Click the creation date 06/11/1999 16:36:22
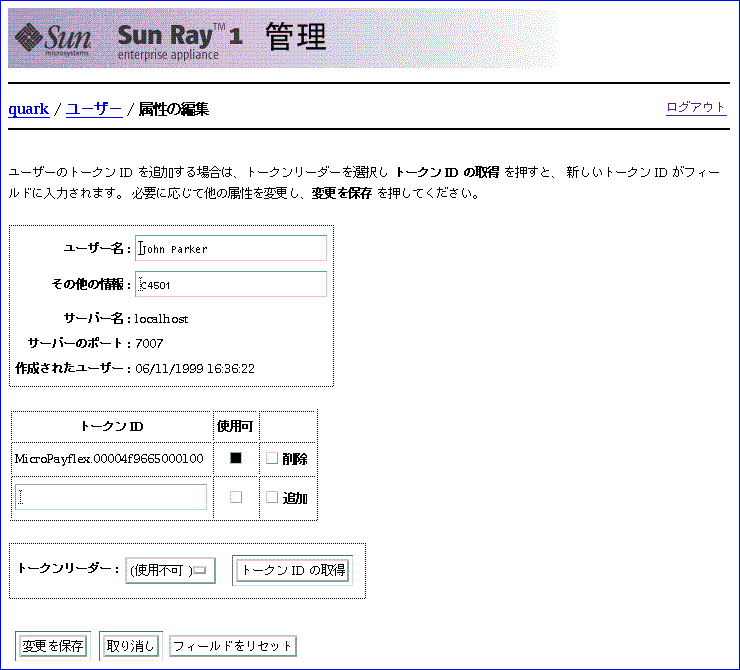The height and width of the screenshot is (670, 740). coord(195,368)
